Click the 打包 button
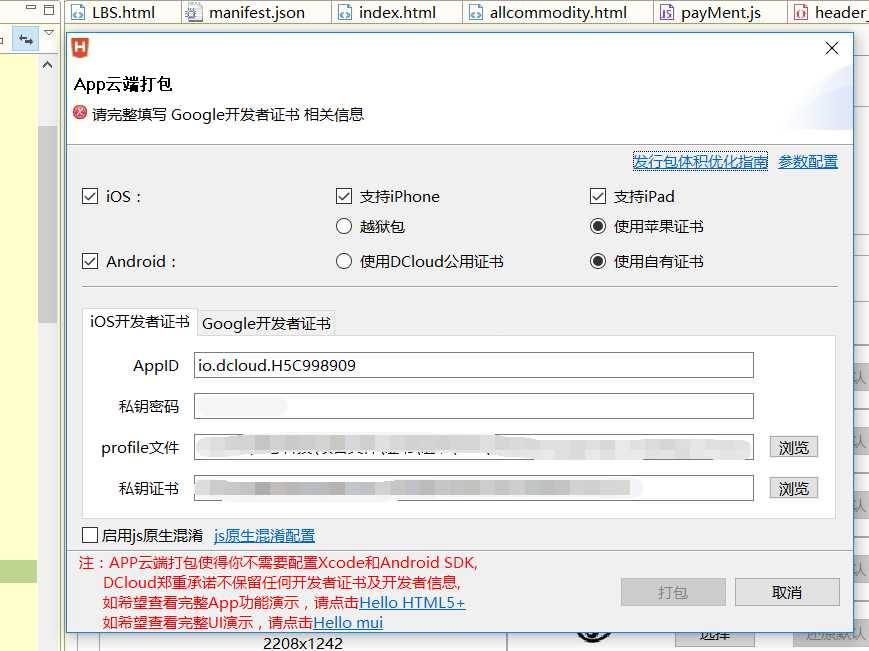Screen dimensions: 869x651 pos(673,592)
